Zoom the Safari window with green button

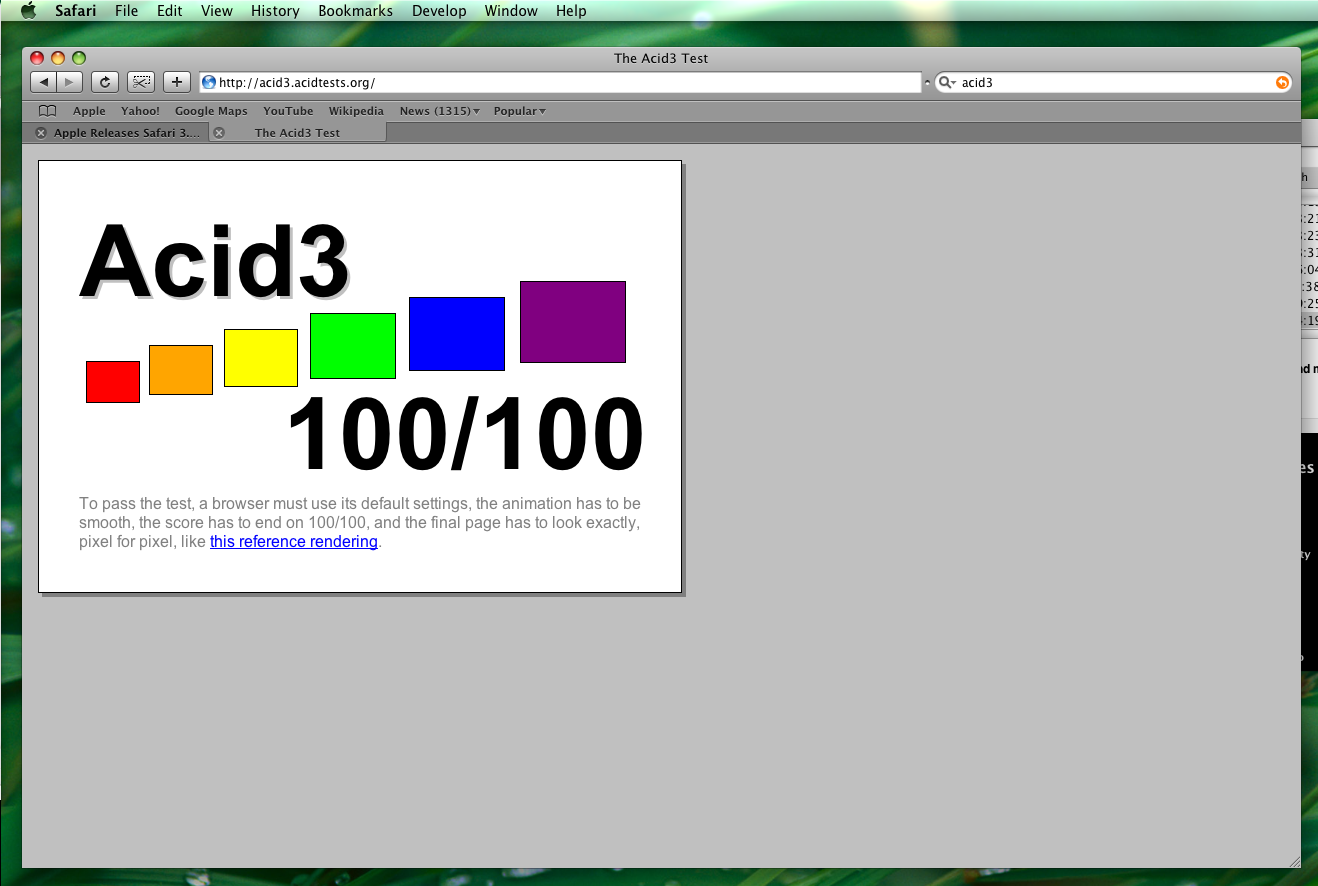click(79, 58)
